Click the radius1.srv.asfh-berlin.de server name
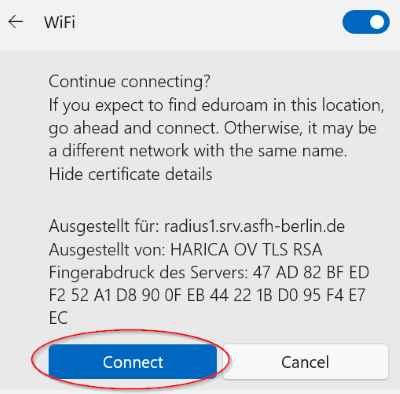 tap(254, 226)
